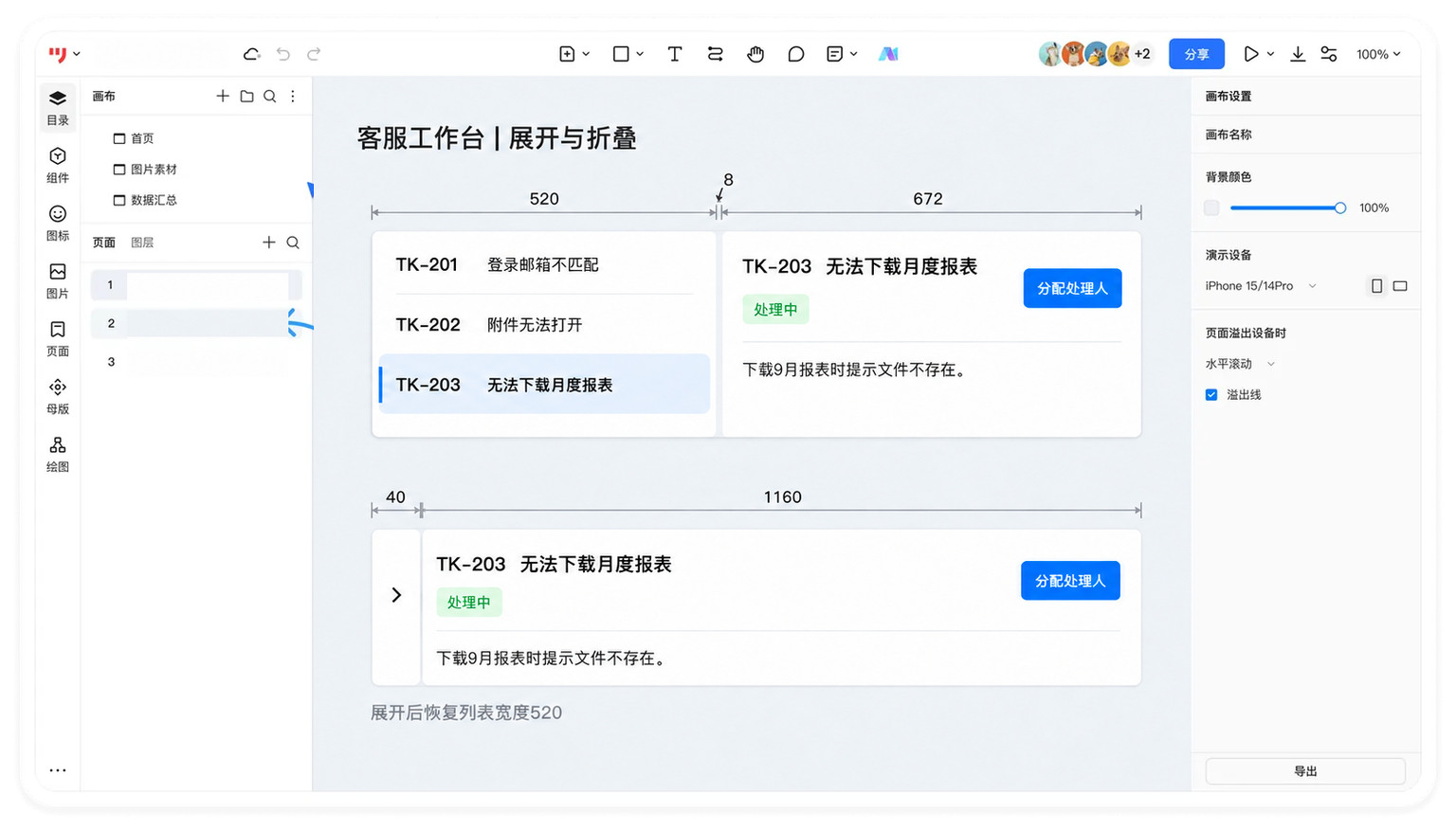Viewport: 1456px width, 830px height.
Task: Click the 分享 share button
Action: coord(1196,54)
